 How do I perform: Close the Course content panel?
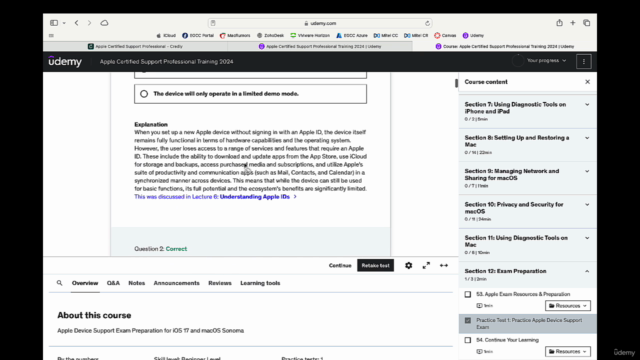point(587,82)
